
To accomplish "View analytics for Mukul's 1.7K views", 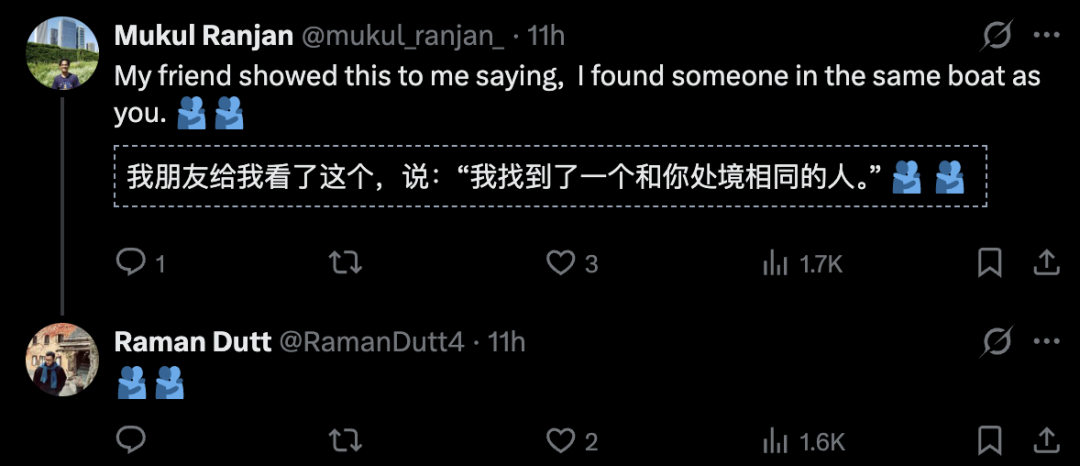I will (774, 263).
